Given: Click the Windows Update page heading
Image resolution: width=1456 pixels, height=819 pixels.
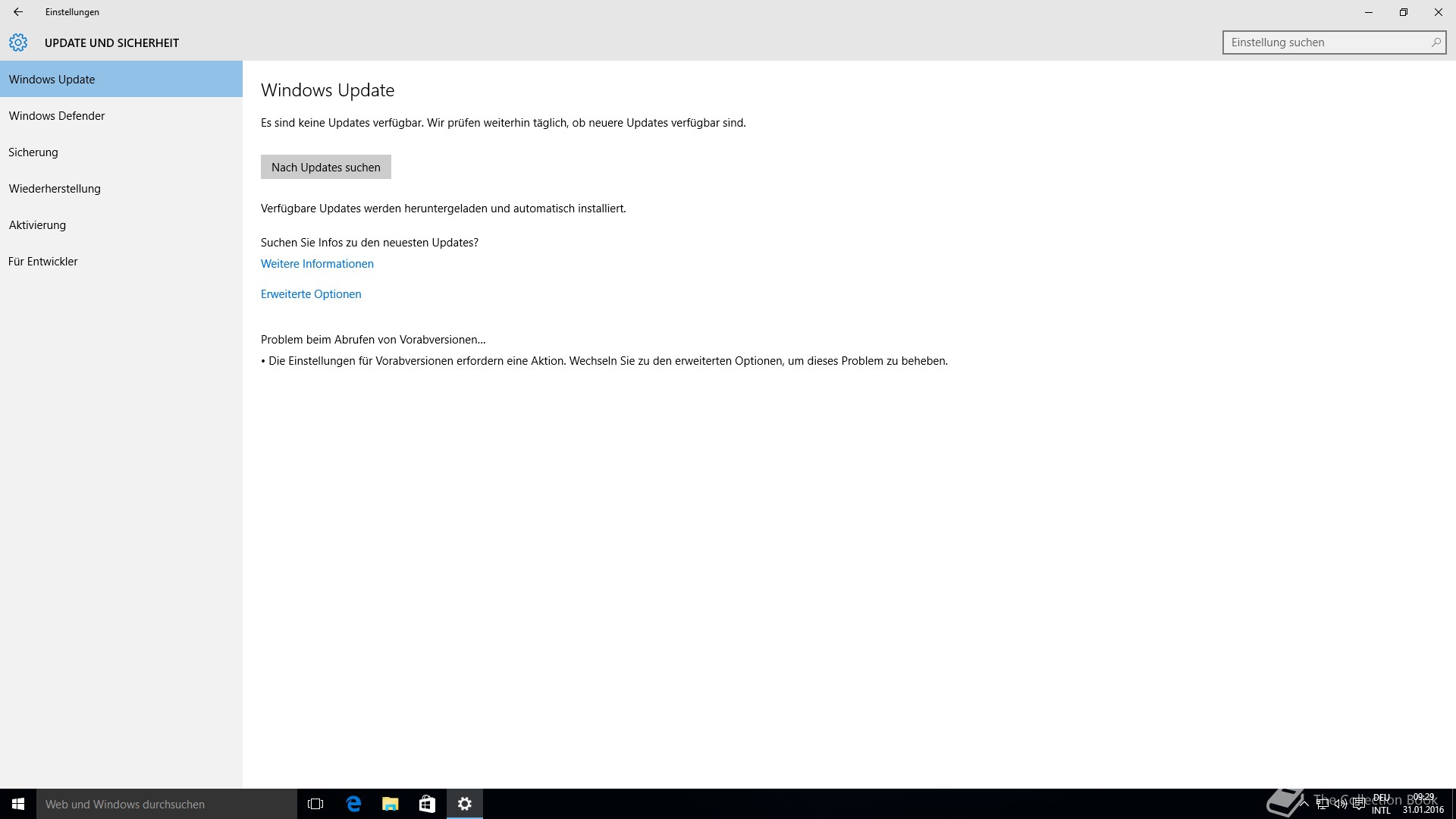Looking at the screenshot, I should coord(328,90).
